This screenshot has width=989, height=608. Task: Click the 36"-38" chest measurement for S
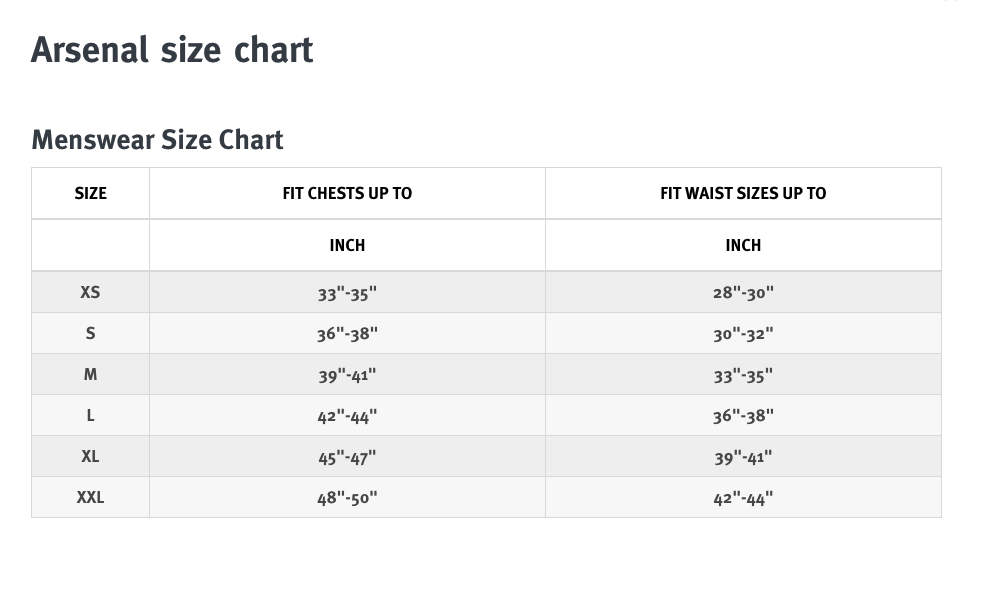pyautogui.click(x=348, y=334)
